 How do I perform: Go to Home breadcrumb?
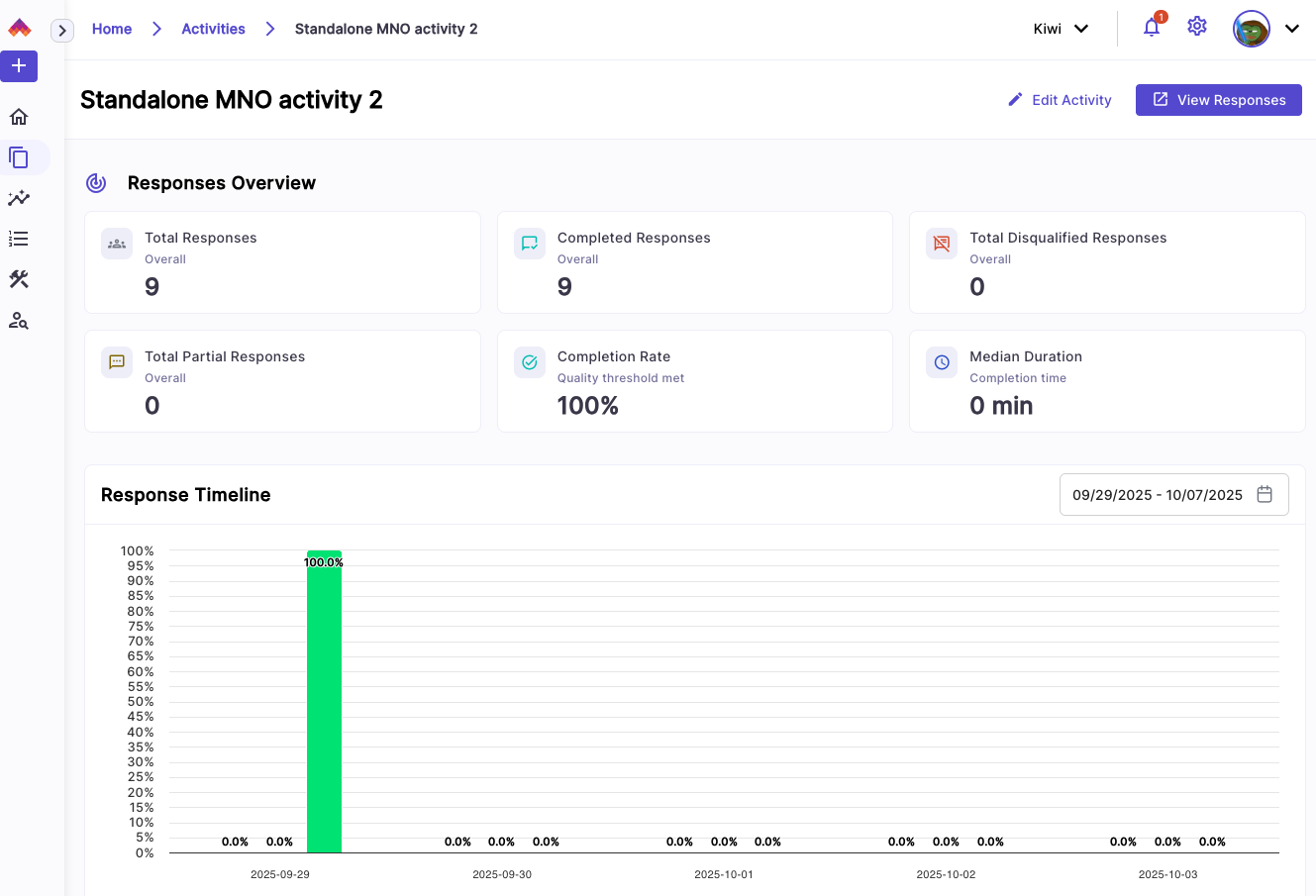pyautogui.click(x=112, y=29)
